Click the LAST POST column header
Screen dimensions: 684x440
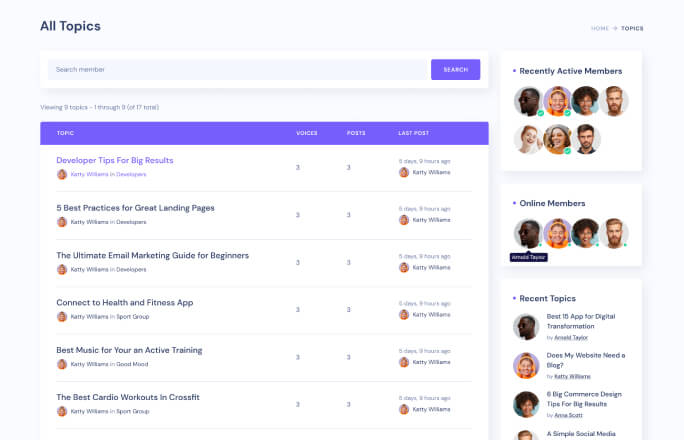pos(413,133)
